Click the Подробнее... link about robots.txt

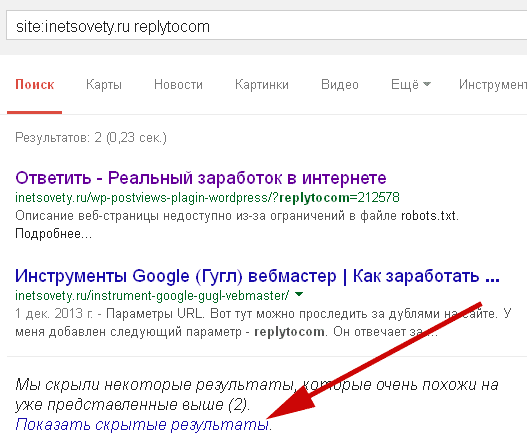[x=53, y=234]
